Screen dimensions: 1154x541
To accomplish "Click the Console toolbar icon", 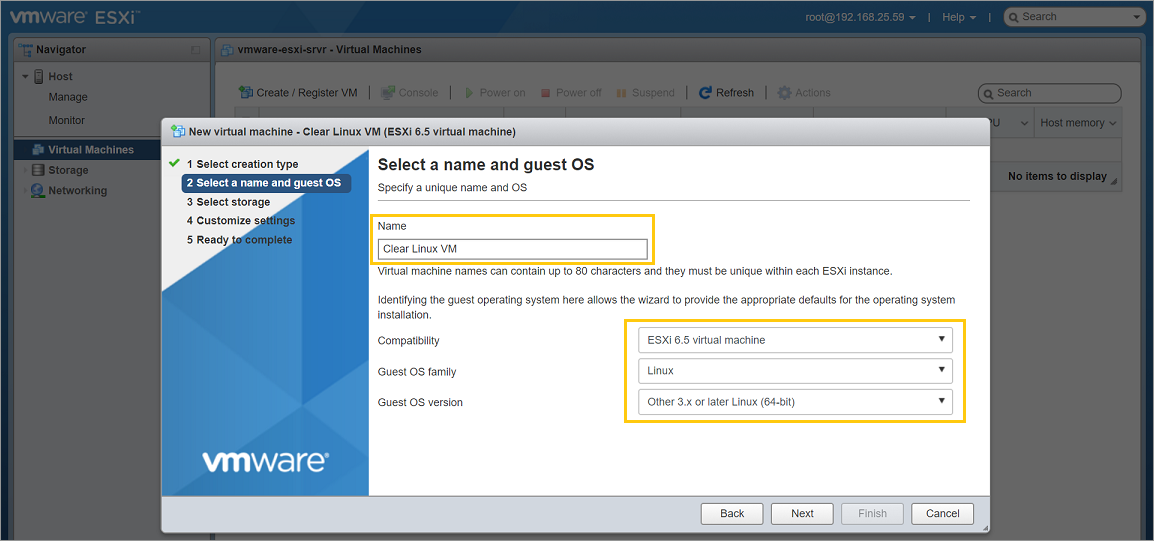I will click(x=388, y=93).
